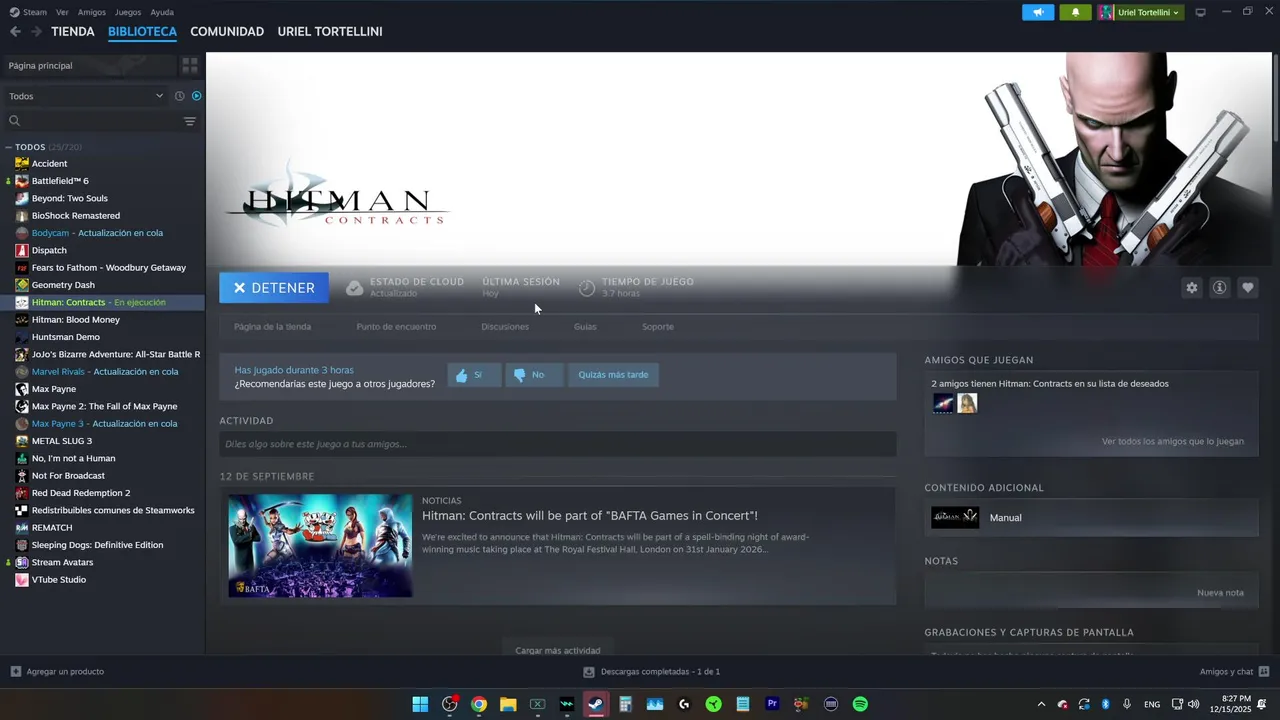Switch library sidebar to grid view icon

point(189,65)
